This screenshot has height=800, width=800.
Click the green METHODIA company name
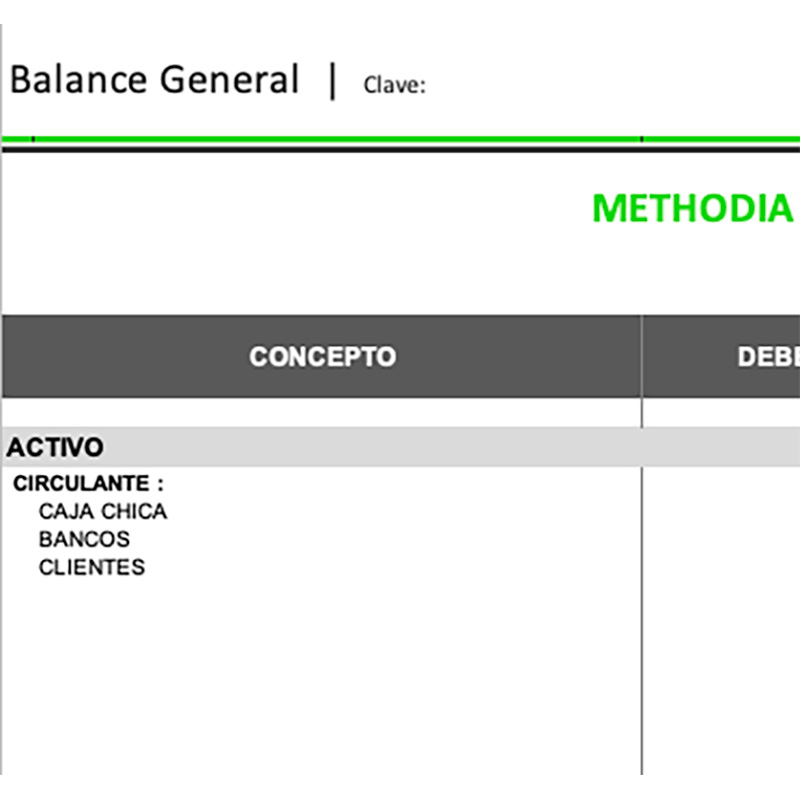tap(692, 208)
